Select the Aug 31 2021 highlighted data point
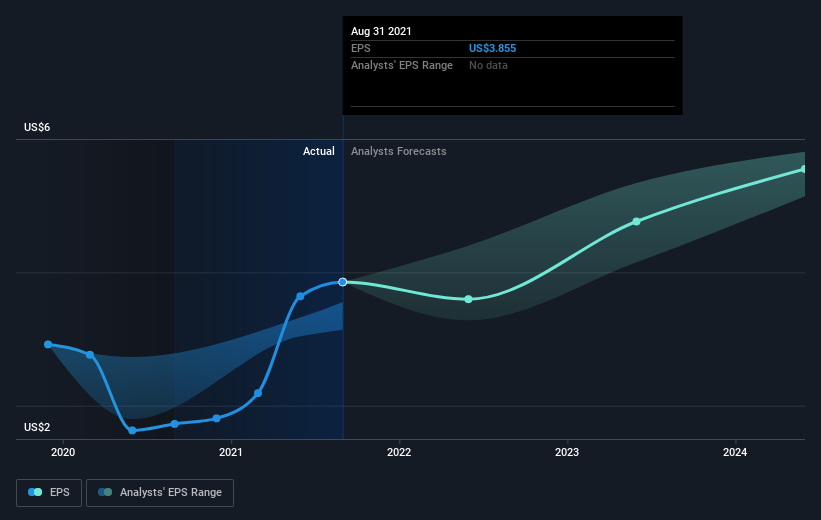Viewport: 821px width, 520px height. tap(342, 282)
